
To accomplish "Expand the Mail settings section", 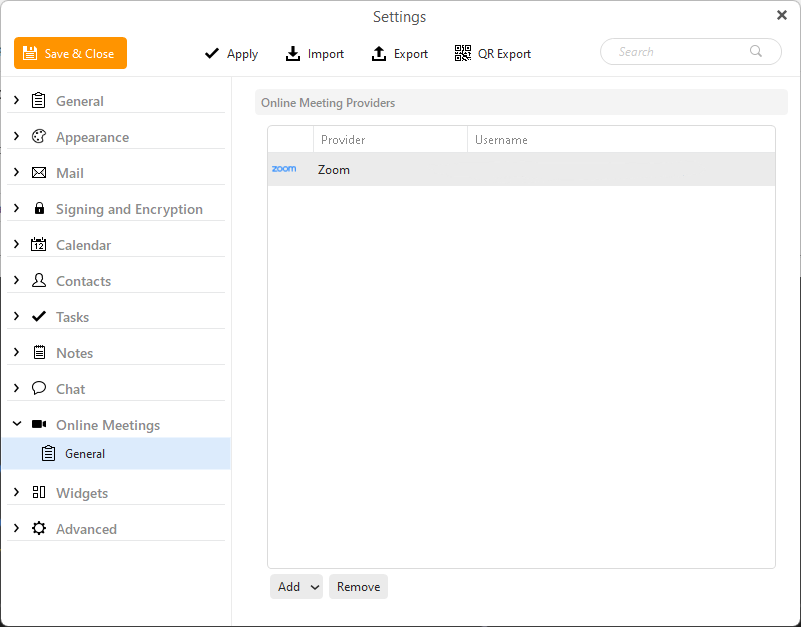I will (x=16, y=172).
